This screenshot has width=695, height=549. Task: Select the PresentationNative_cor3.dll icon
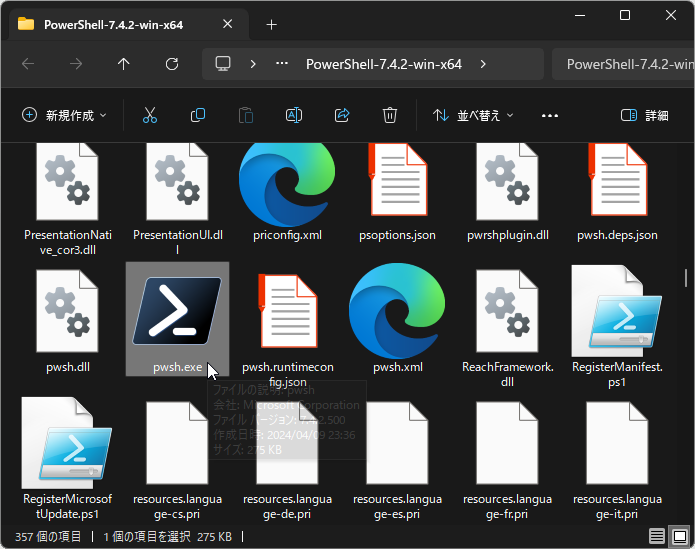pyautogui.click(x=67, y=182)
